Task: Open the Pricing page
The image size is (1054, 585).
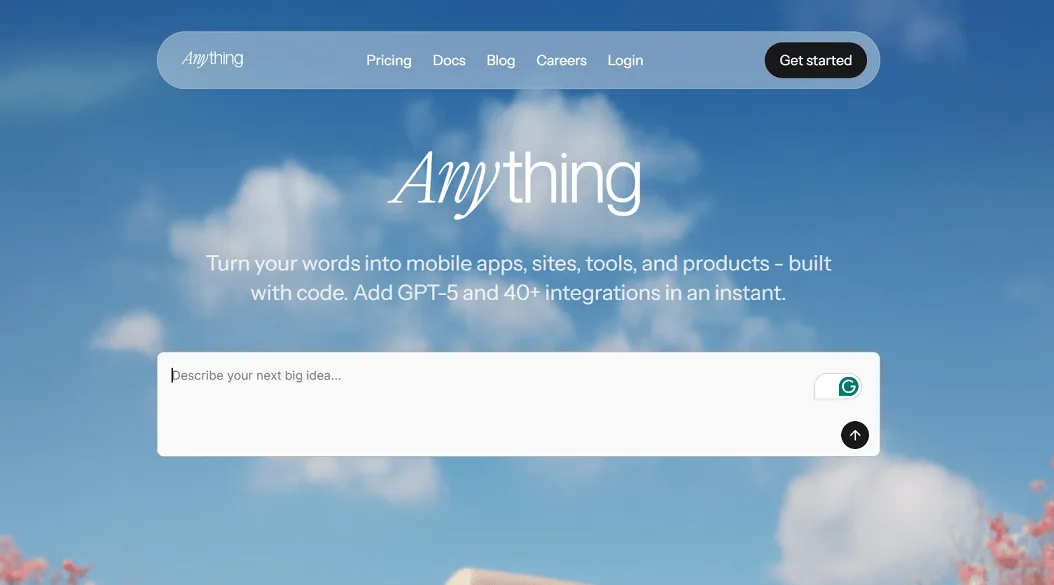Action: pyautogui.click(x=389, y=61)
